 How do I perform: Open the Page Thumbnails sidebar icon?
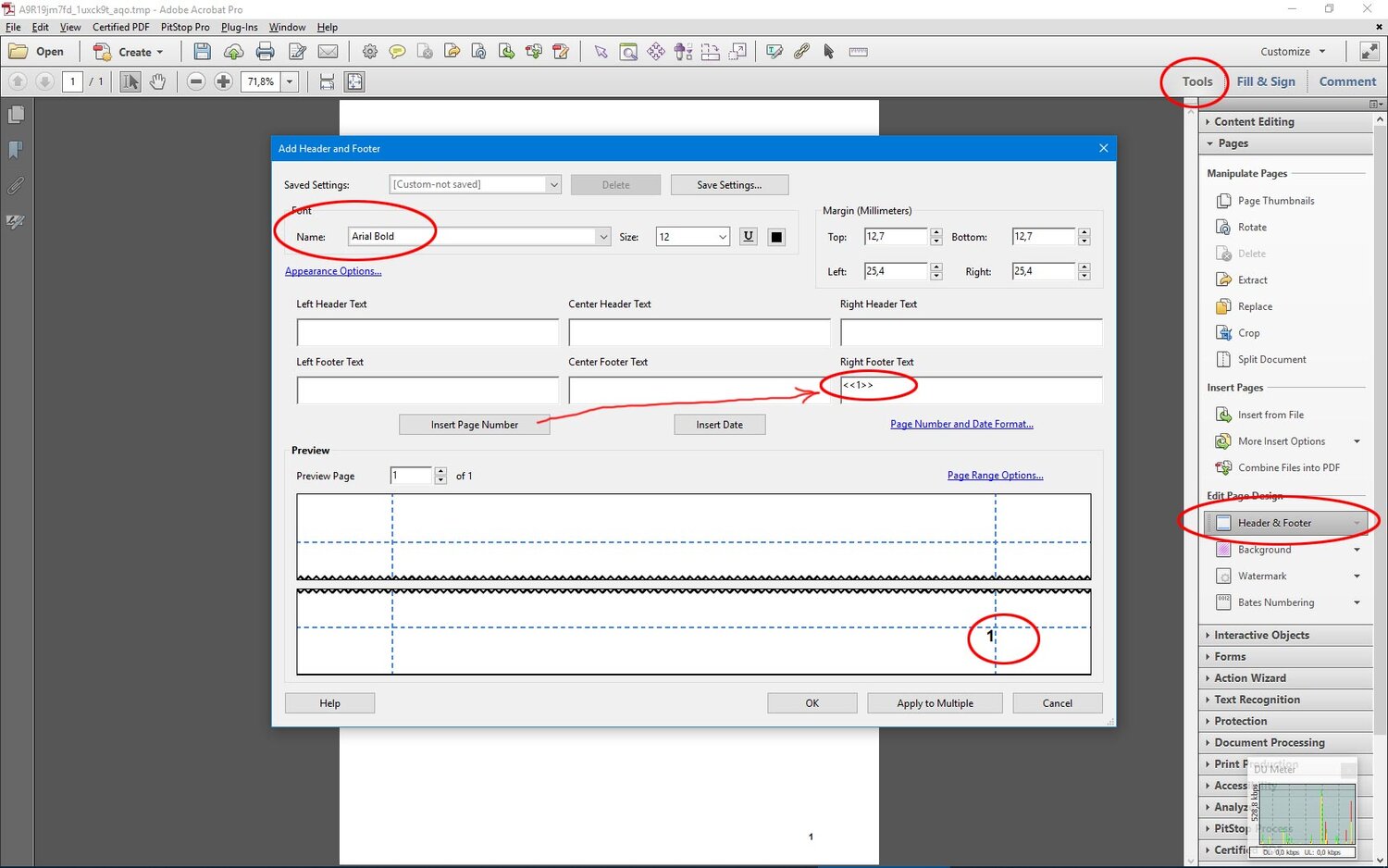coord(16,115)
